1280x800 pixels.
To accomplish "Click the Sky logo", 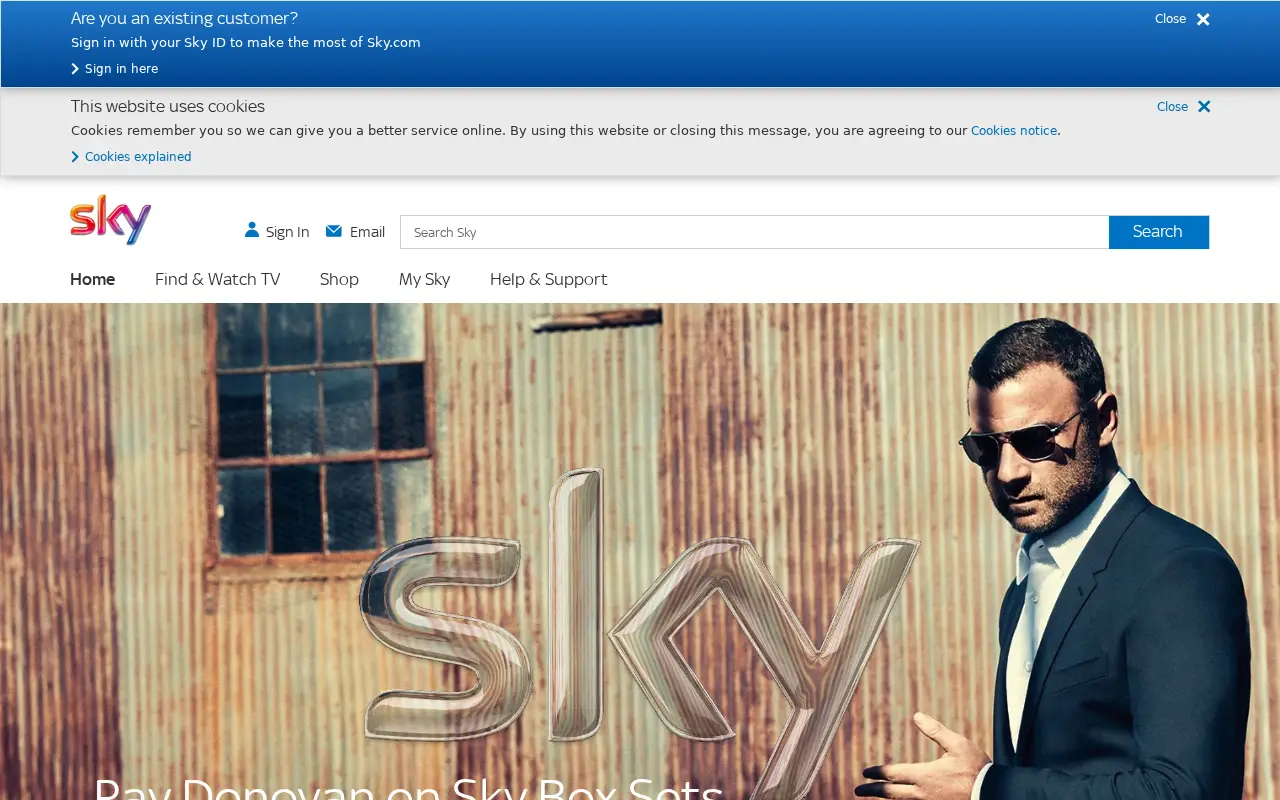I will point(110,220).
